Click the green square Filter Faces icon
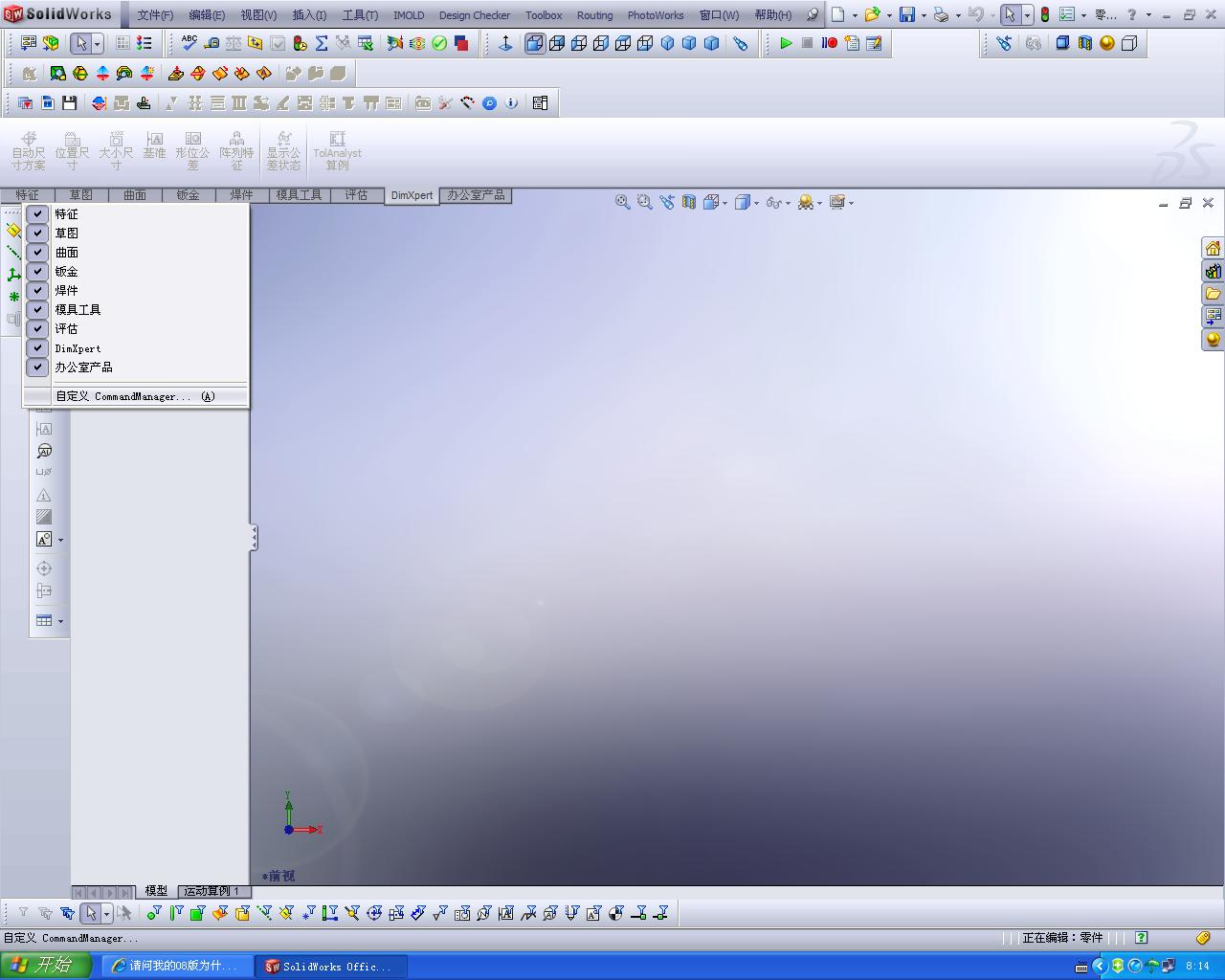Screen dimensions: 1225x980 tap(197, 913)
